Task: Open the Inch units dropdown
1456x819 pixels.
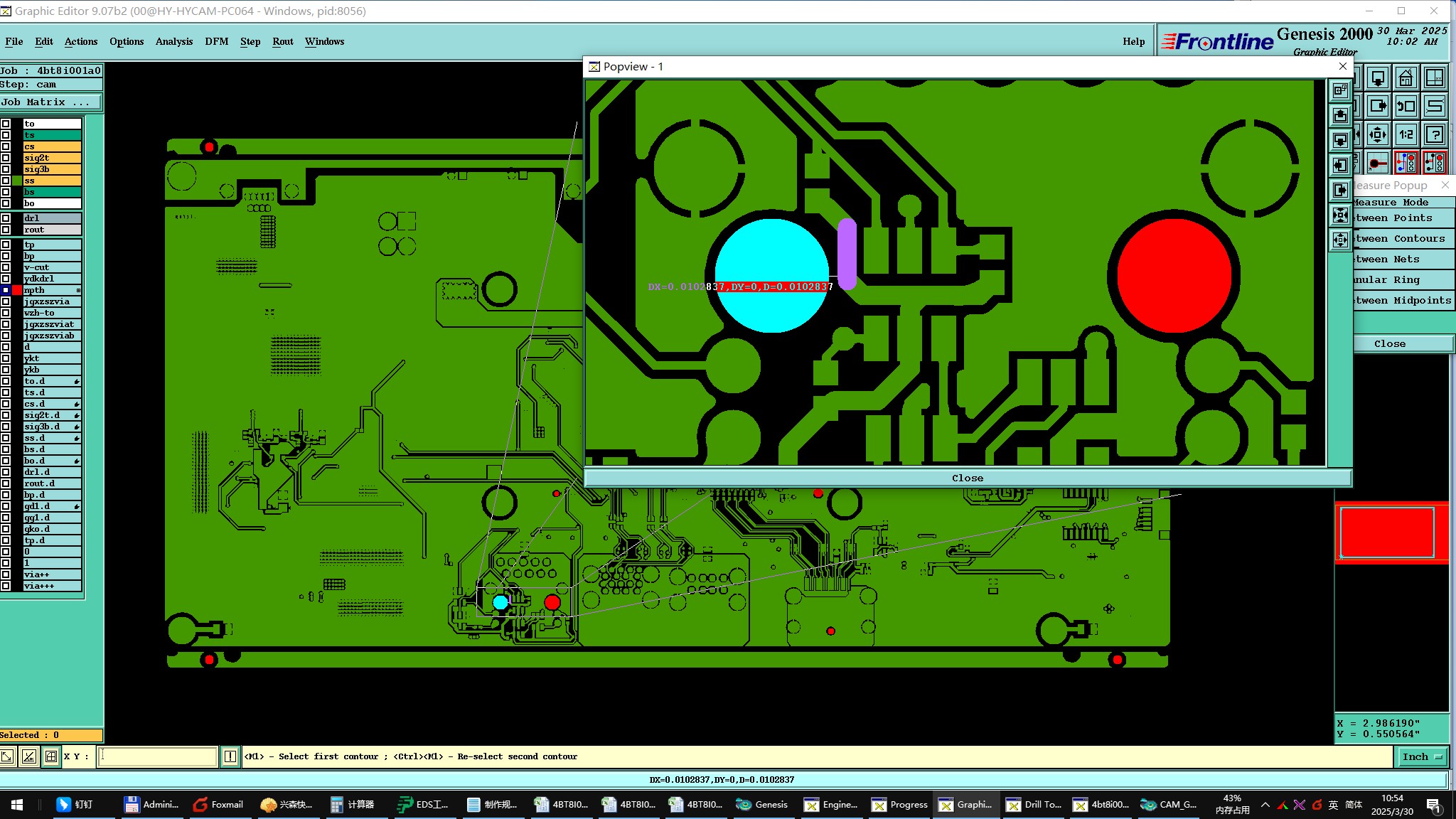Action: pyautogui.click(x=1423, y=756)
